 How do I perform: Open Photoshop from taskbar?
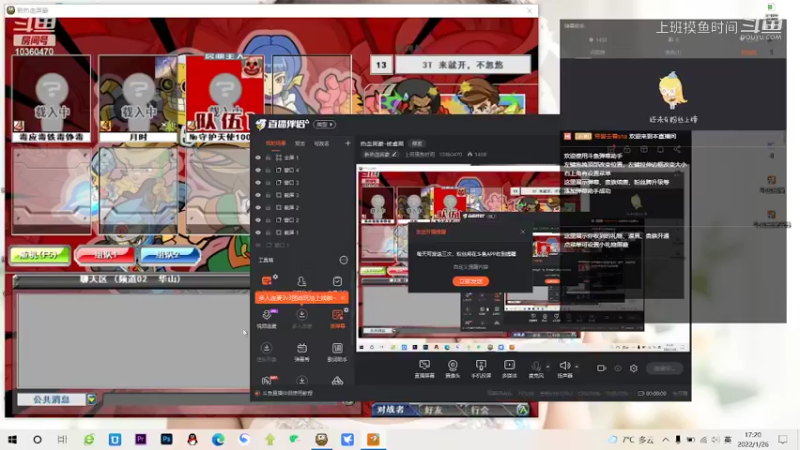(166, 439)
